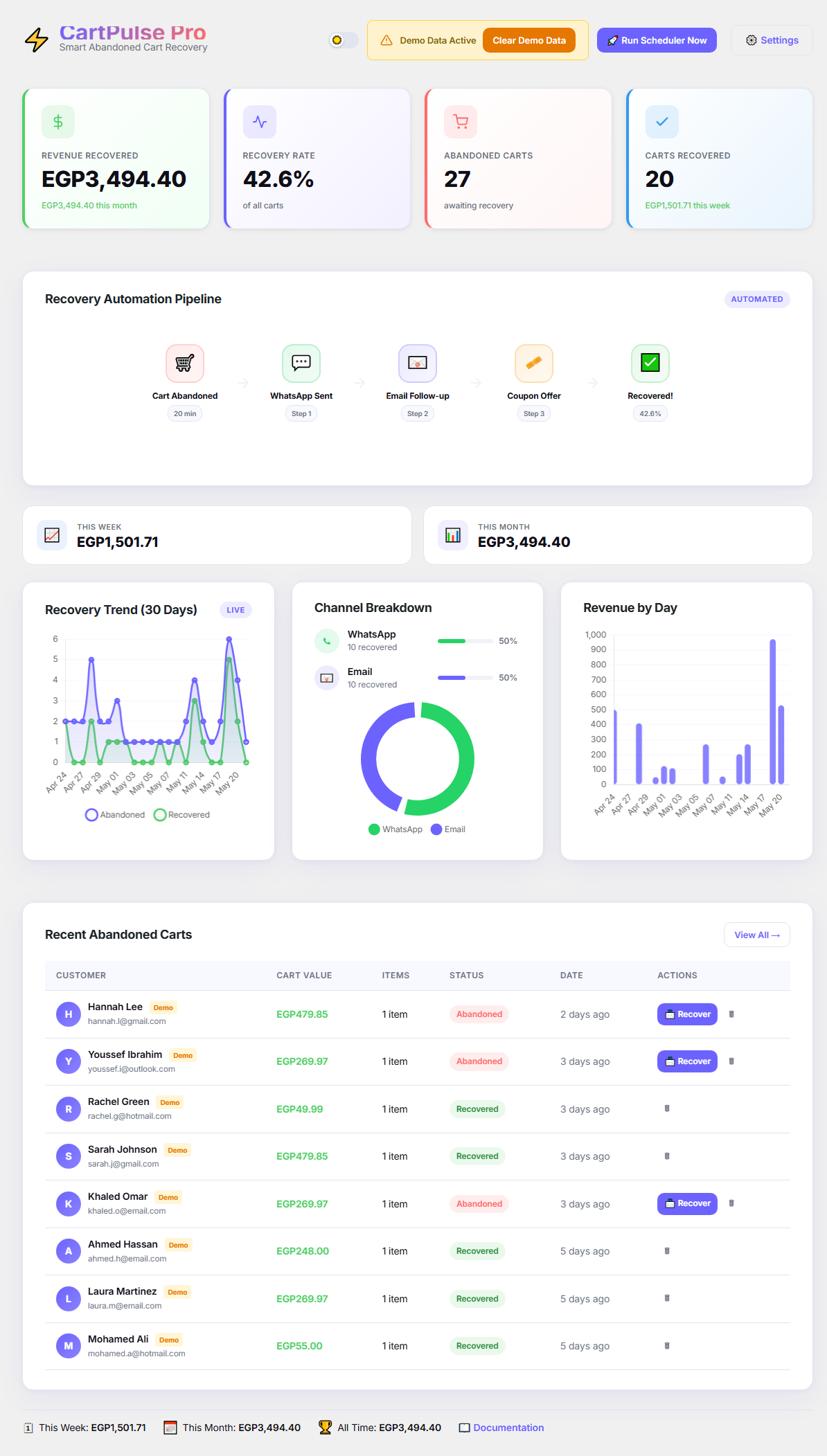Select the Email Follow-up pipeline icon
The height and width of the screenshot is (1456, 827).
point(418,363)
